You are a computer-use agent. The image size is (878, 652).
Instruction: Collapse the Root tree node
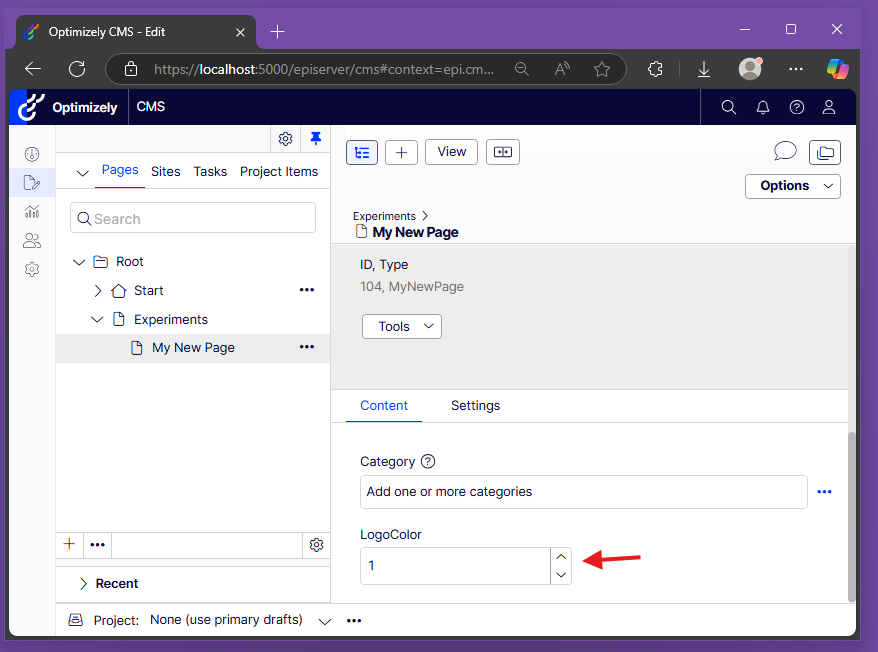coord(79,262)
